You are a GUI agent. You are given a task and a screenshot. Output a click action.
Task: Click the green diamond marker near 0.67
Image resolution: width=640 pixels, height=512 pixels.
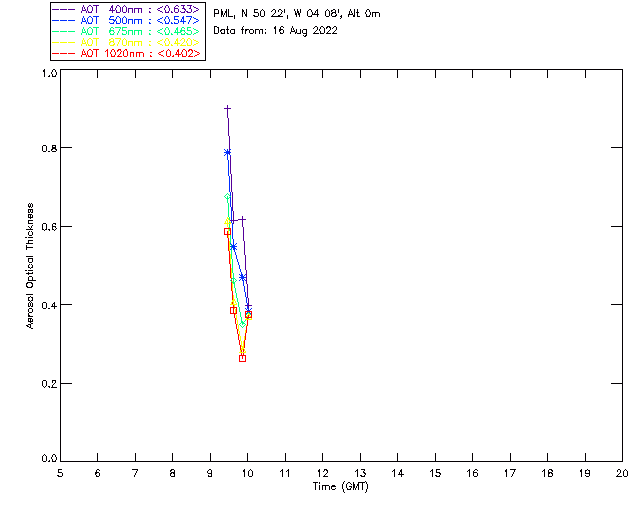[227, 197]
